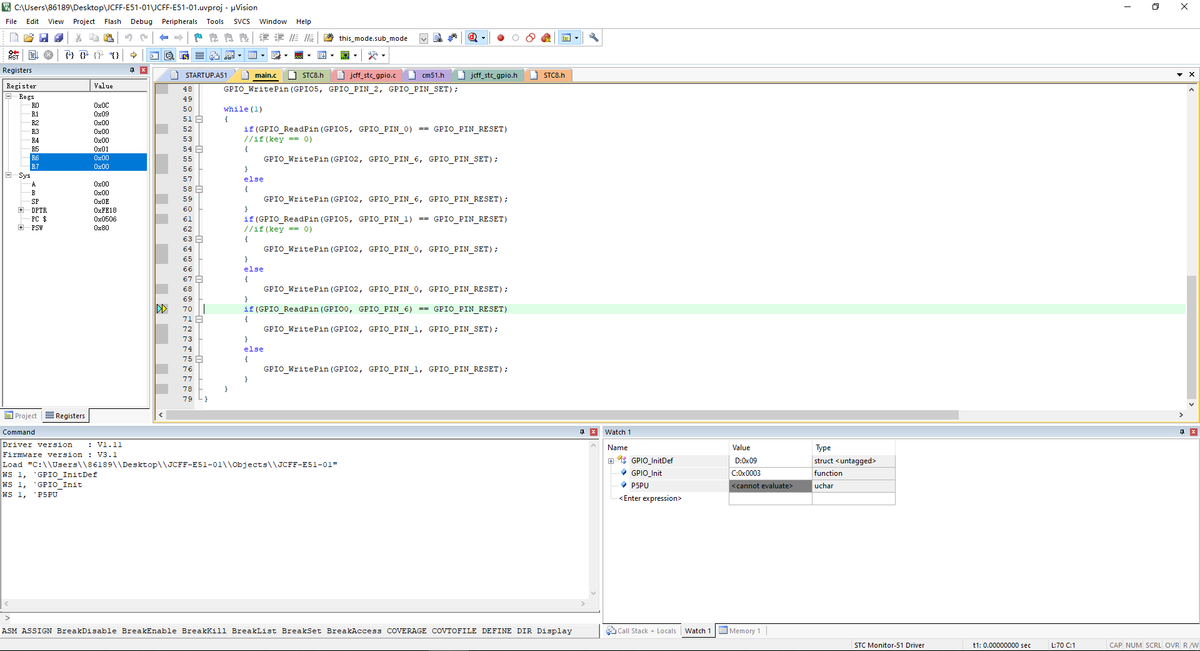Select register R3 in Registers list

click(x=36, y=131)
